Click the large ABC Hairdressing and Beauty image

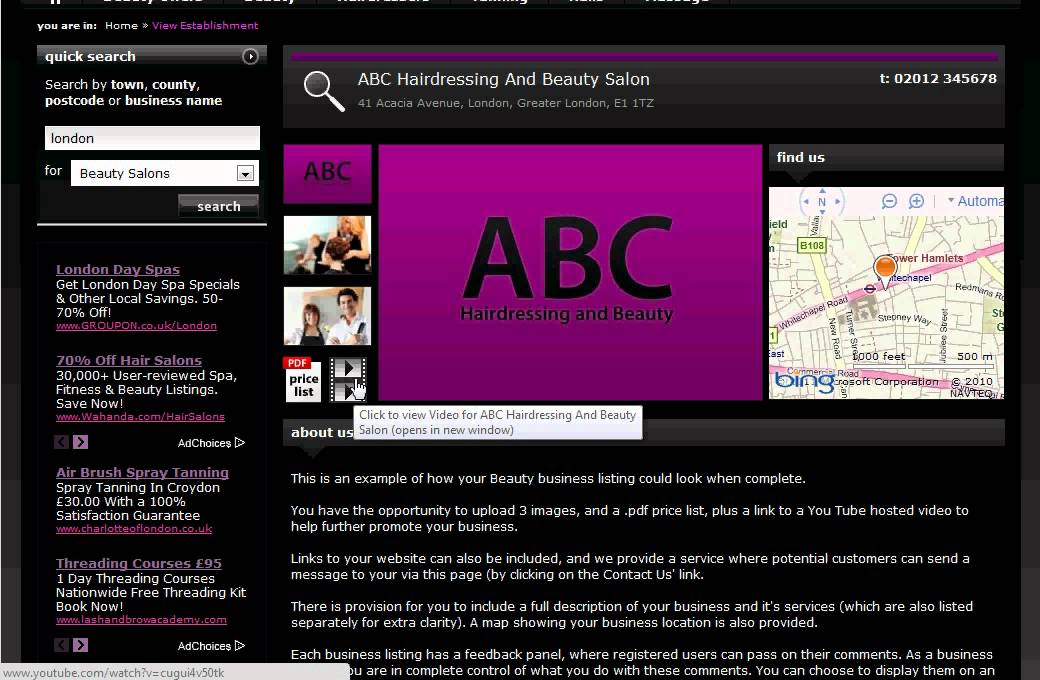tap(570, 272)
